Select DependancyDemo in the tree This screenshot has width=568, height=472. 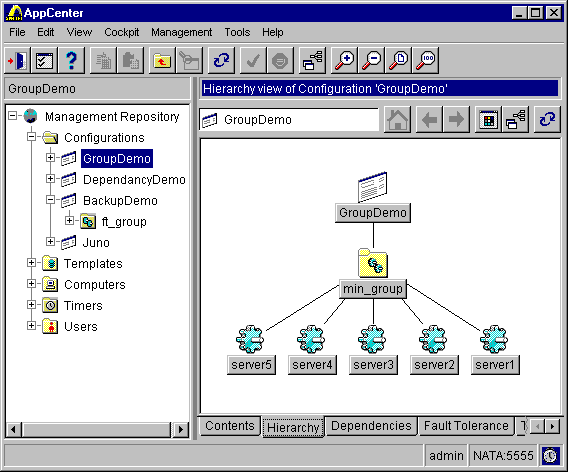click(134, 180)
